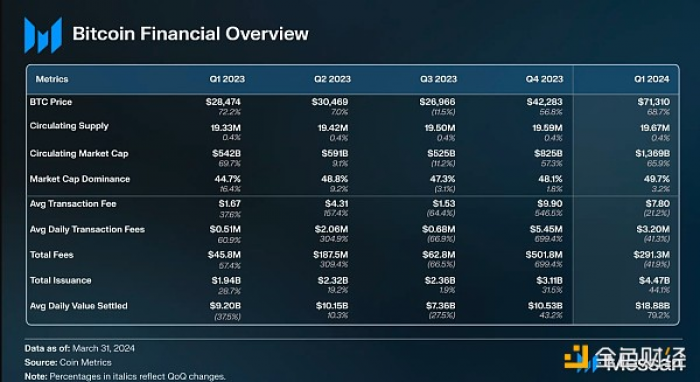The height and width of the screenshot is (382, 700).
Task: Click the Total Issuance row label
Action: (60, 280)
